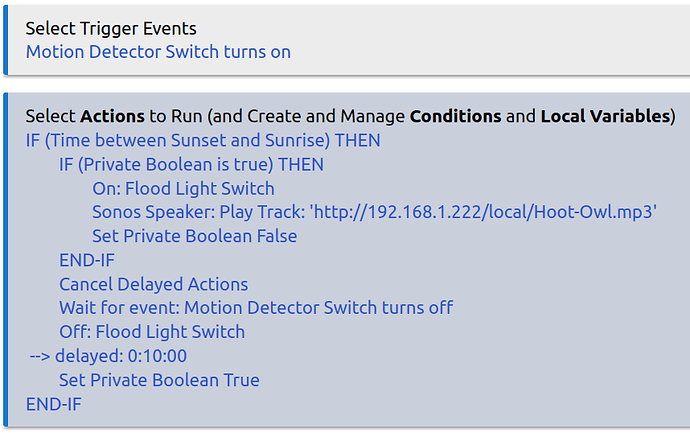Edit the Wait for event Motion Detector action
690x436 pixels.
click(256, 308)
